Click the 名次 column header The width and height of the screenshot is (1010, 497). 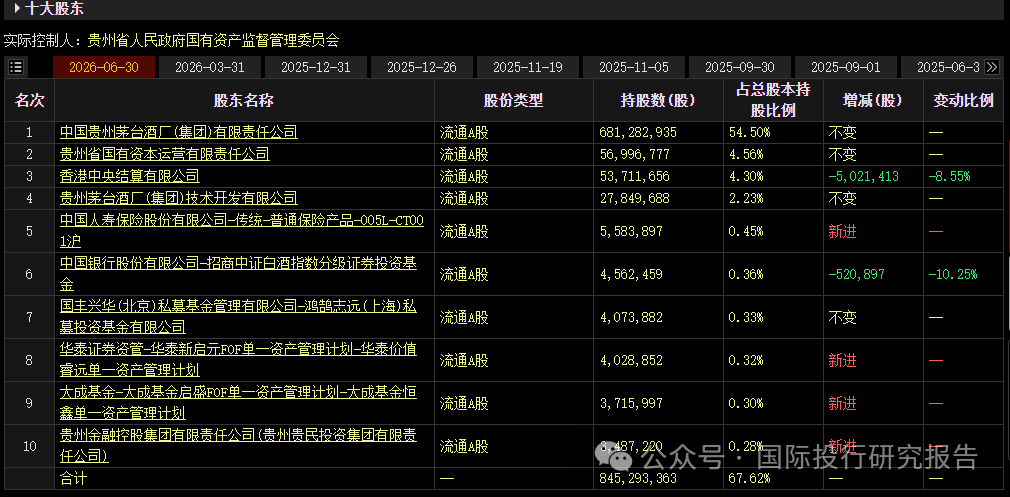pyautogui.click(x=30, y=100)
